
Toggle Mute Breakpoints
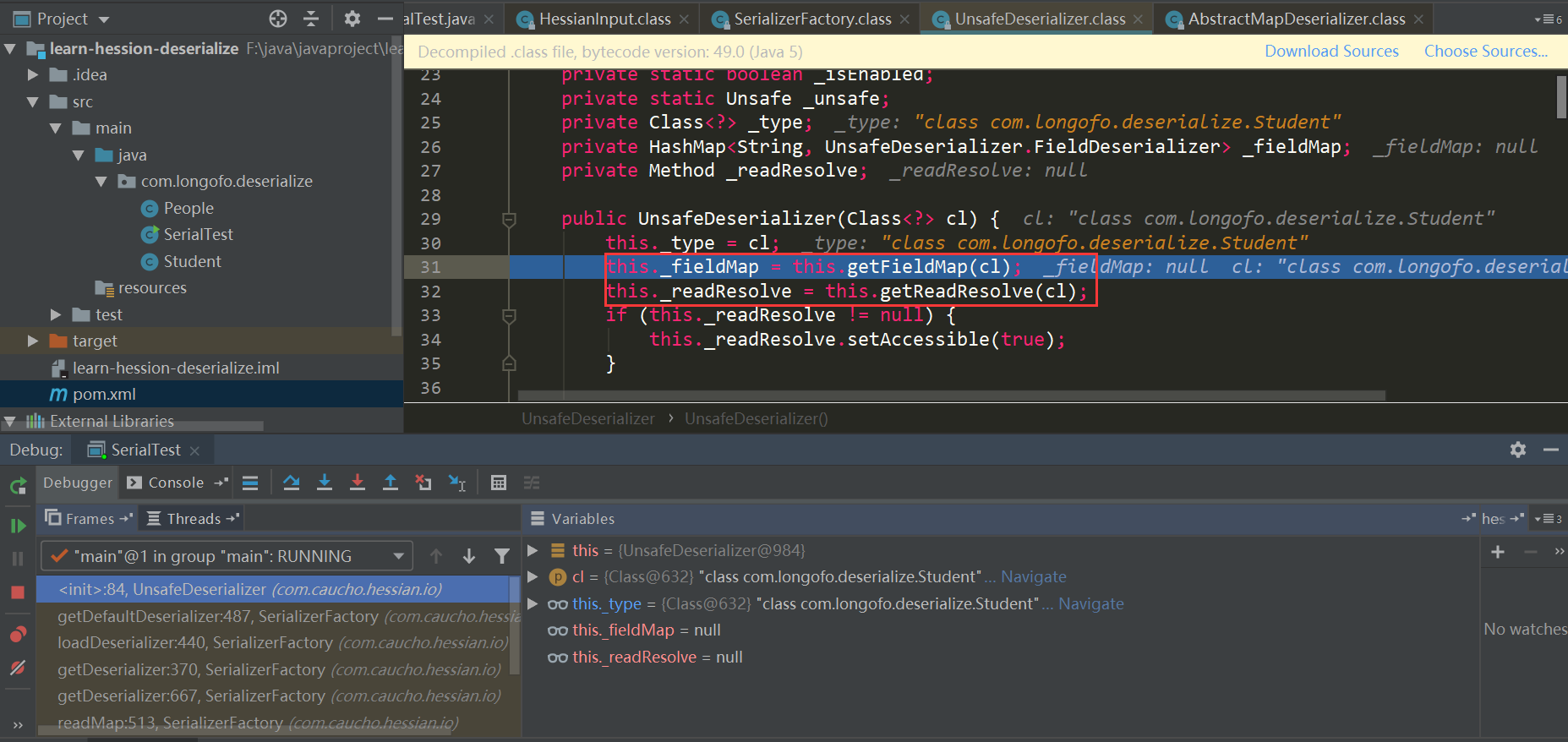[x=18, y=668]
